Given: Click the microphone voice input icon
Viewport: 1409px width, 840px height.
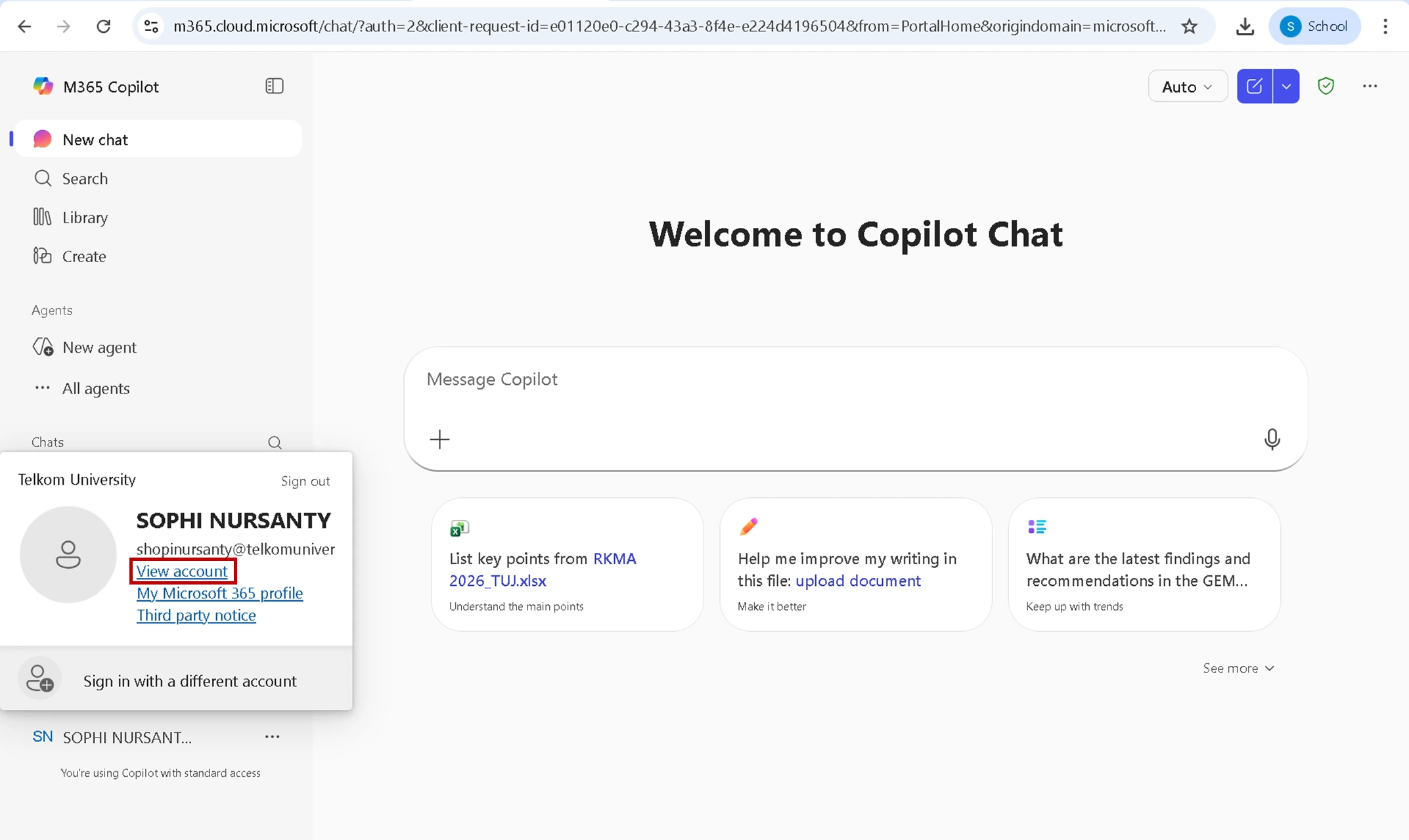Looking at the screenshot, I should [x=1272, y=439].
